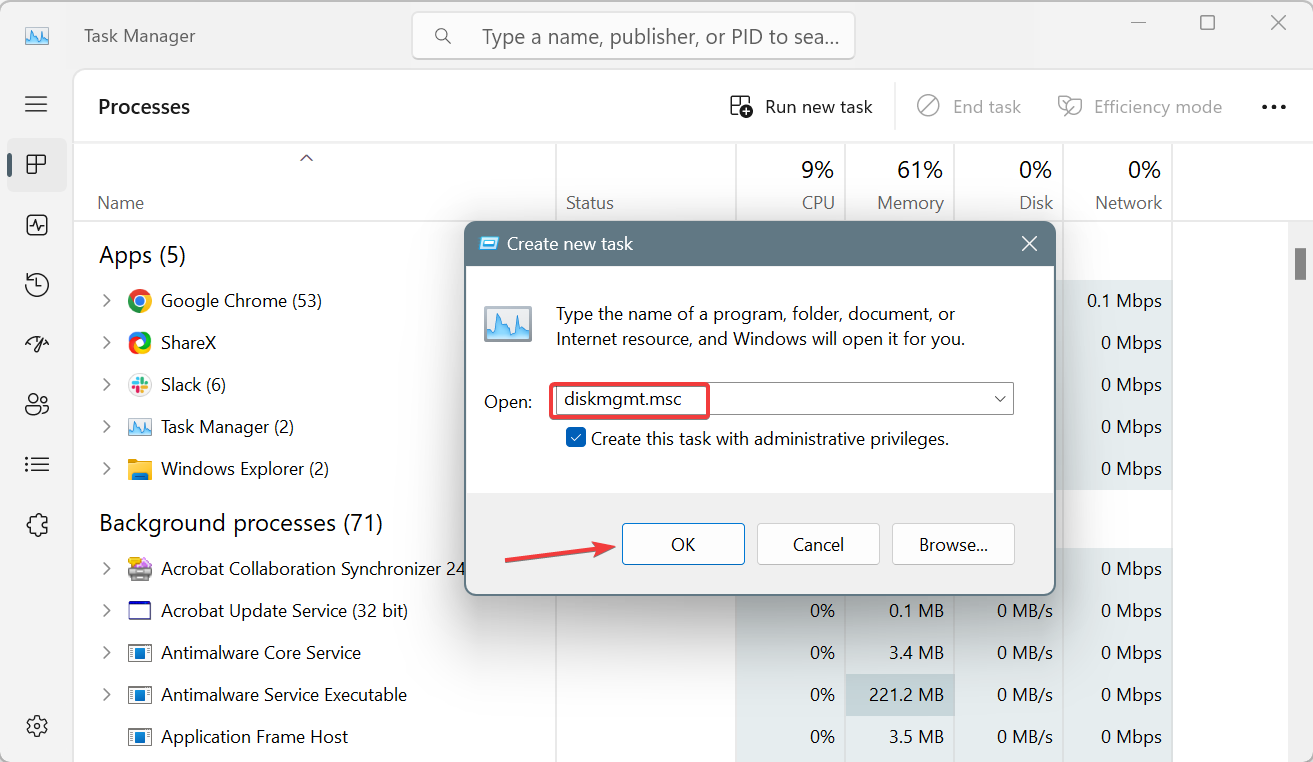Open the Users icon in sidebar
This screenshot has height=762, width=1313.
click(x=37, y=405)
